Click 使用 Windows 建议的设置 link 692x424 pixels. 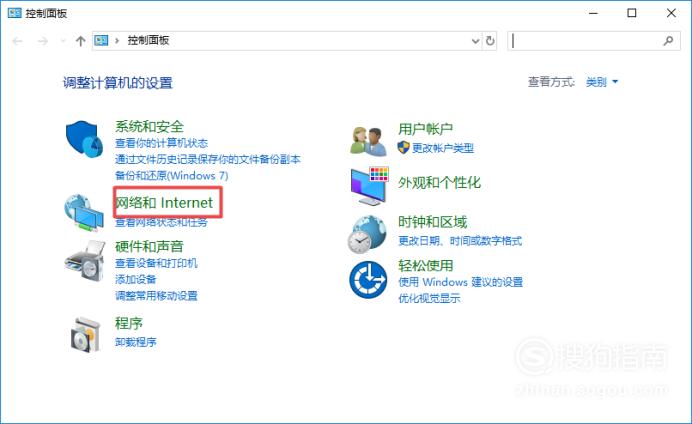pyautogui.click(x=460, y=282)
